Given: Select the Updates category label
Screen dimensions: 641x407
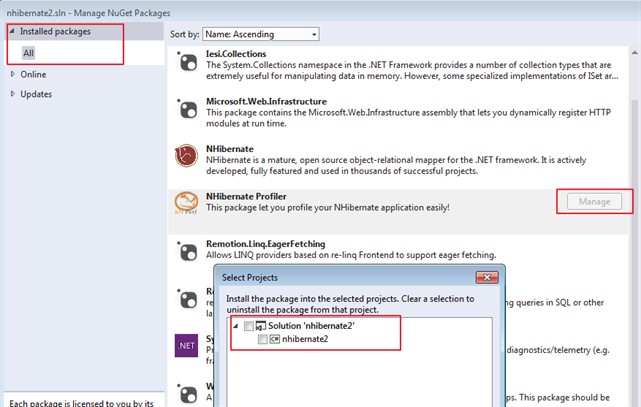Looking at the screenshot, I should coord(36,94).
